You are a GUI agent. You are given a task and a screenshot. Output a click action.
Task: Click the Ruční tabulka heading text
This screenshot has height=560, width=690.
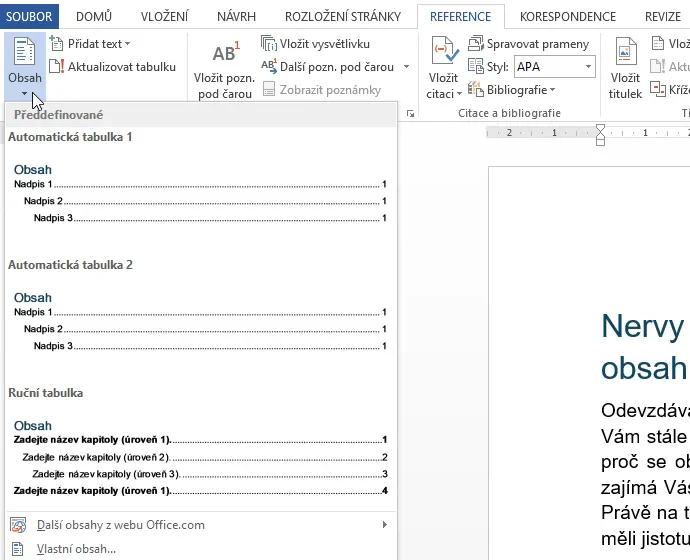45,393
